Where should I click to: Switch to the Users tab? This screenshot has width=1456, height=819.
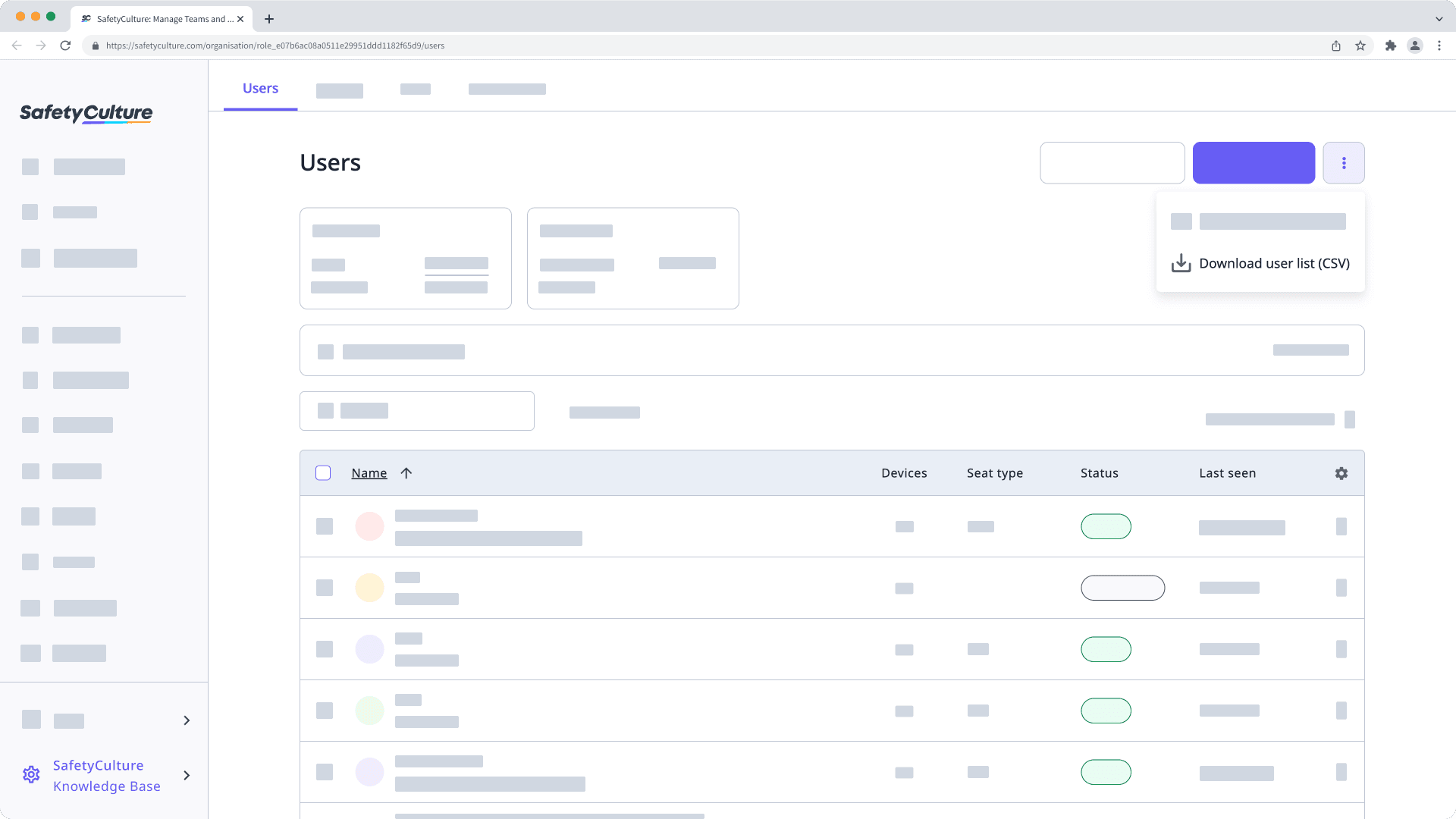click(x=260, y=88)
